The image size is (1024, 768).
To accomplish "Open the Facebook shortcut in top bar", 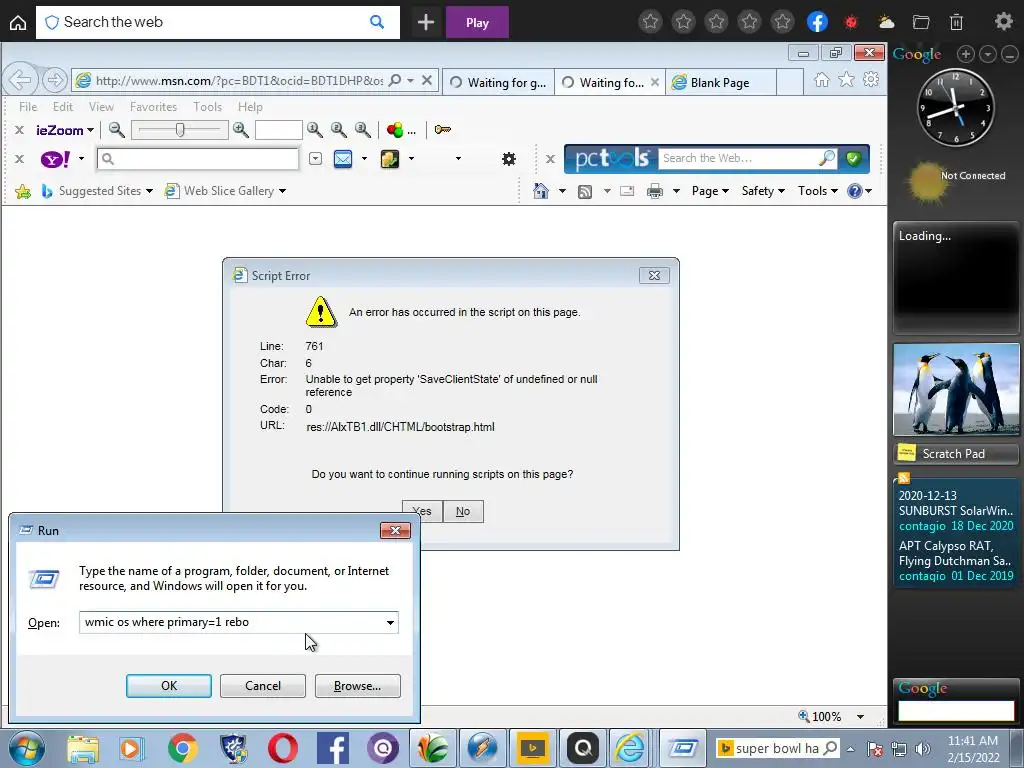I will pyautogui.click(x=817, y=22).
